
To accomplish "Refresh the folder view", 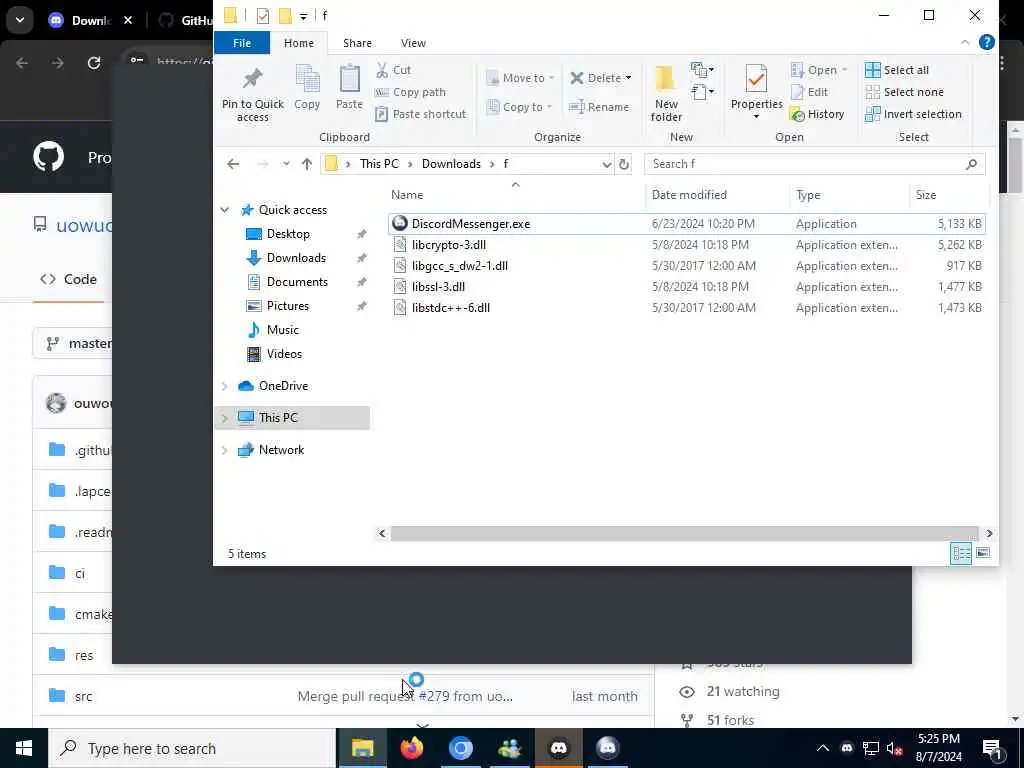I will (624, 165).
